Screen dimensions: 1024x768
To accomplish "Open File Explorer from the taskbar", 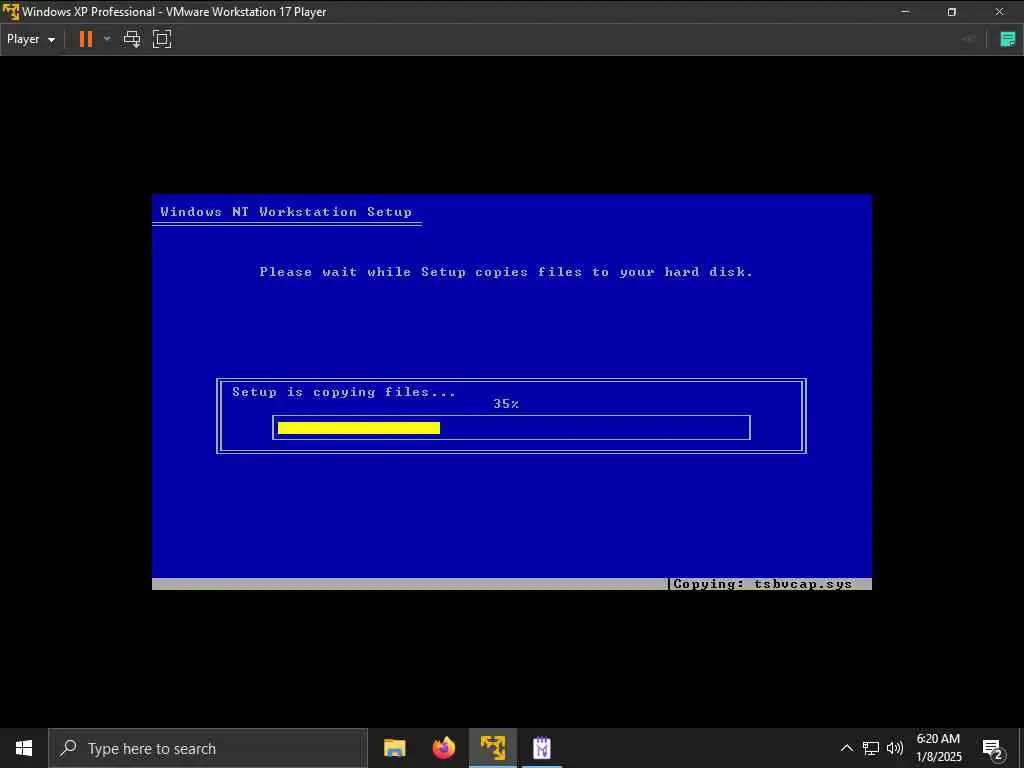I will pos(394,748).
